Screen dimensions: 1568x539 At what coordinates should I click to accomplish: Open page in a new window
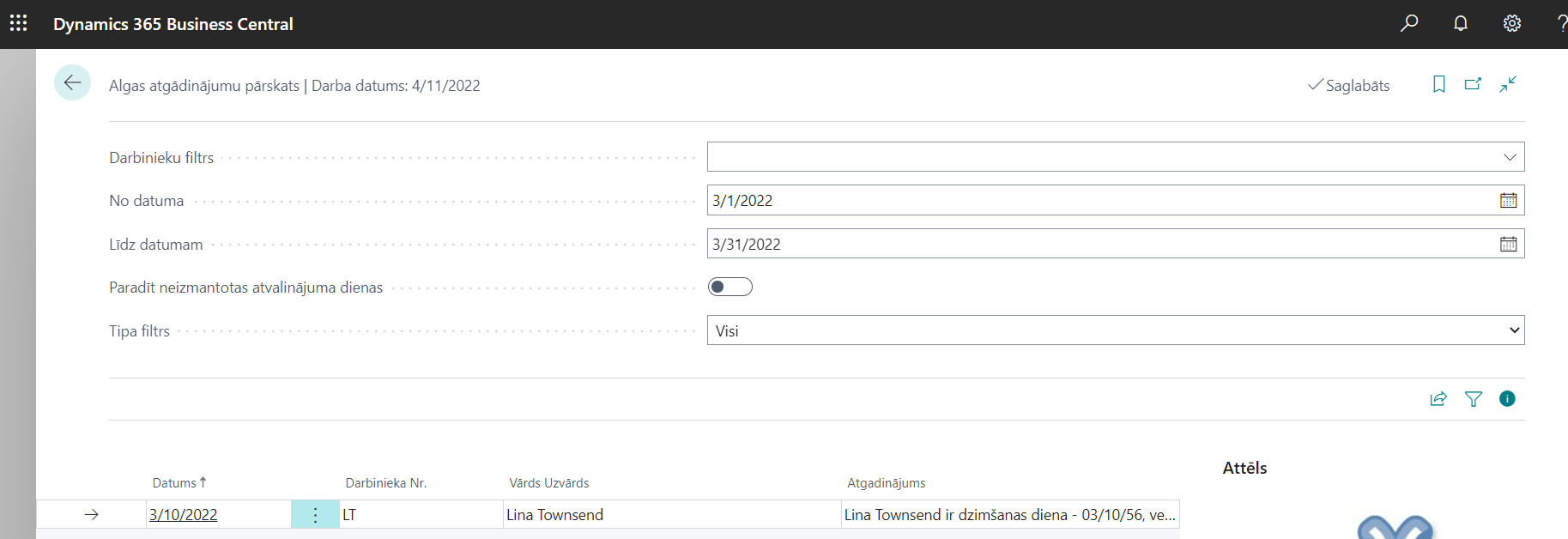(1474, 84)
